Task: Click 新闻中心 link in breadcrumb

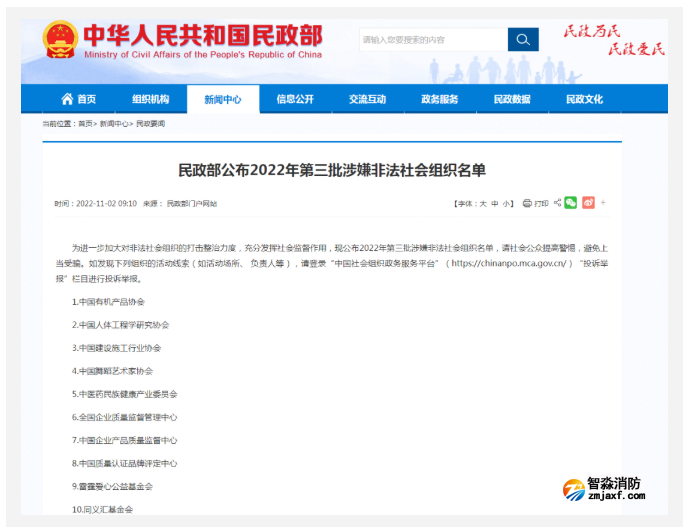Action: pyautogui.click(x=114, y=124)
